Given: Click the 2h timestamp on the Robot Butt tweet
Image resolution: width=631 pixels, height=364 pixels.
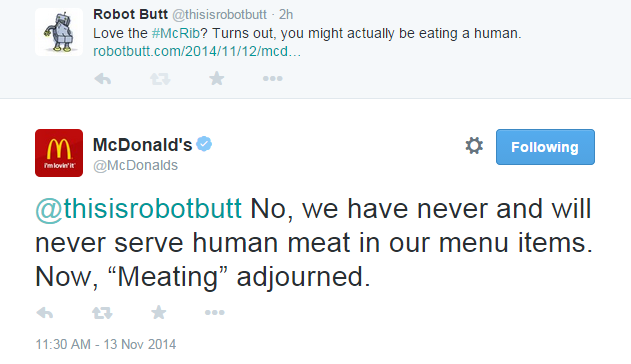Looking at the screenshot, I should pyautogui.click(x=286, y=14).
